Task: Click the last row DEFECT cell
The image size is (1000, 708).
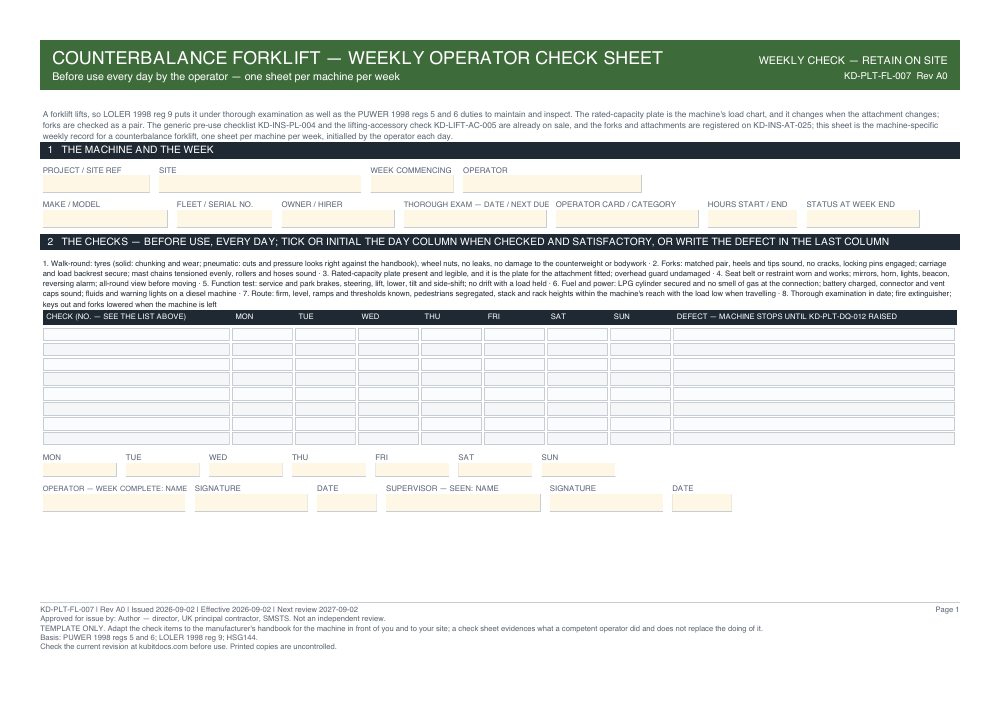Action: (x=814, y=439)
